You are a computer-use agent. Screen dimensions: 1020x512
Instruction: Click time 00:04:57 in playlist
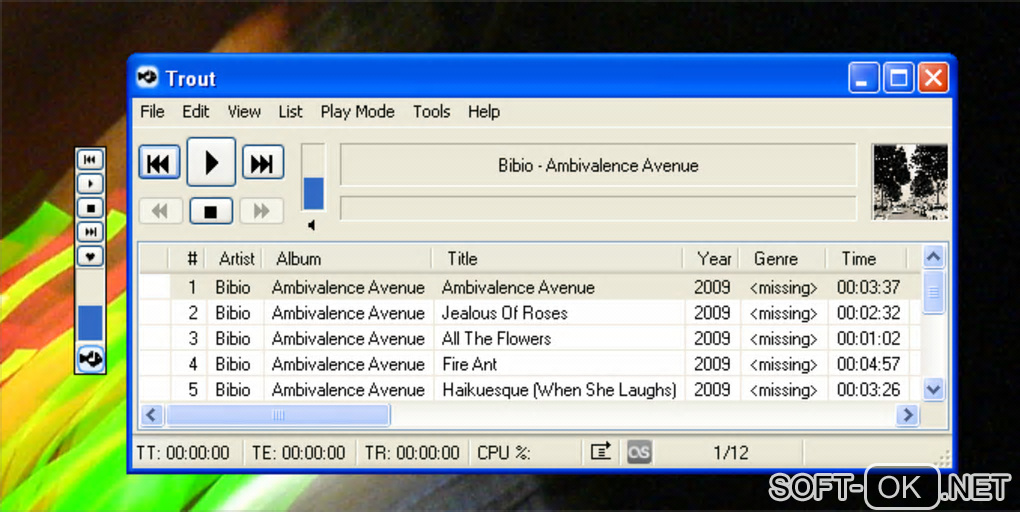pyautogui.click(x=868, y=364)
